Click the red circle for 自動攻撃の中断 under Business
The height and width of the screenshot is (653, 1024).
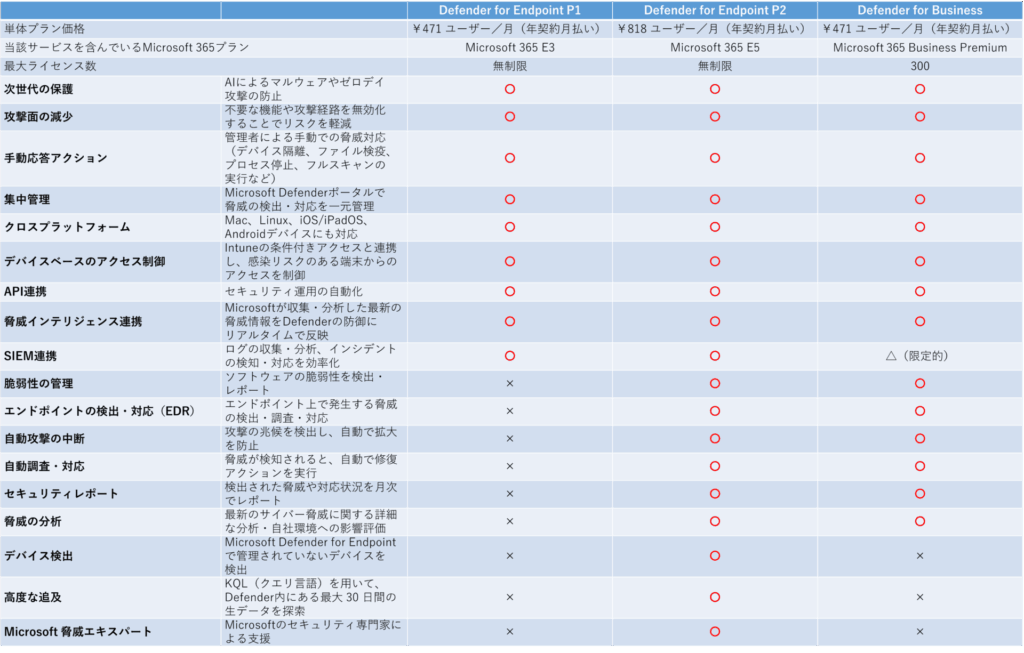click(920, 439)
